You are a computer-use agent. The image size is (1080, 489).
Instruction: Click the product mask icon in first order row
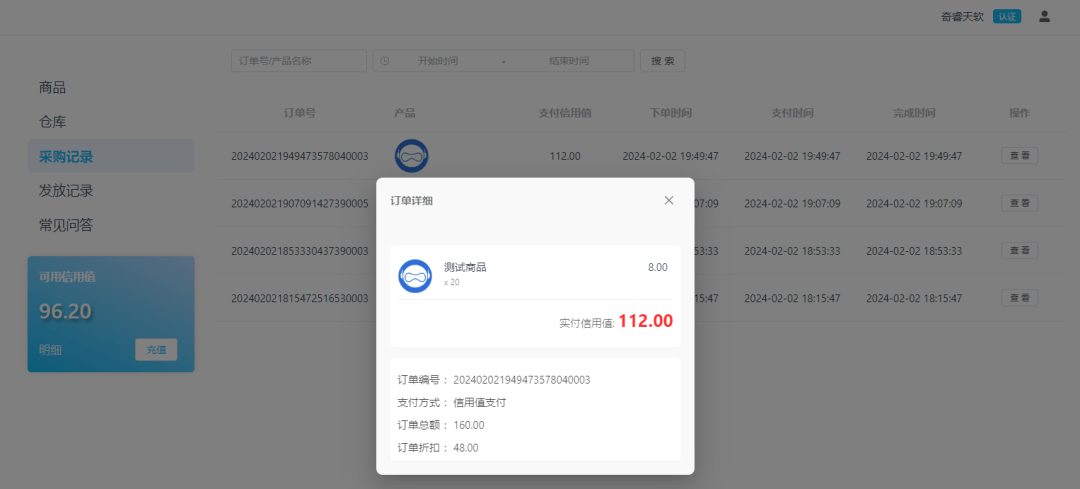pos(412,156)
